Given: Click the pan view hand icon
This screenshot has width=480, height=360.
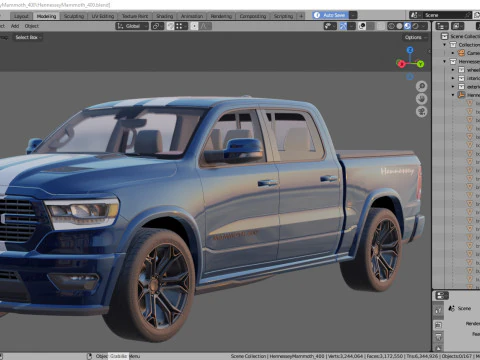Looking at the screenshot, I should click(x=422, y=99).
